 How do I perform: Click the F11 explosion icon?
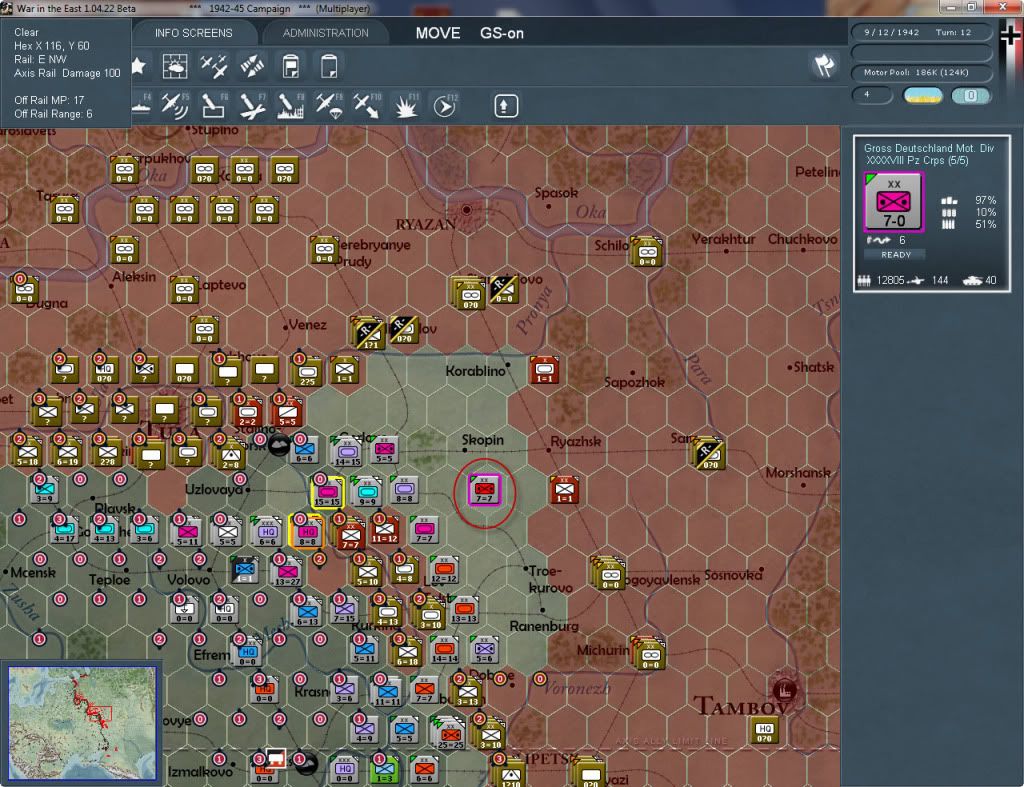tap(406, 106)
